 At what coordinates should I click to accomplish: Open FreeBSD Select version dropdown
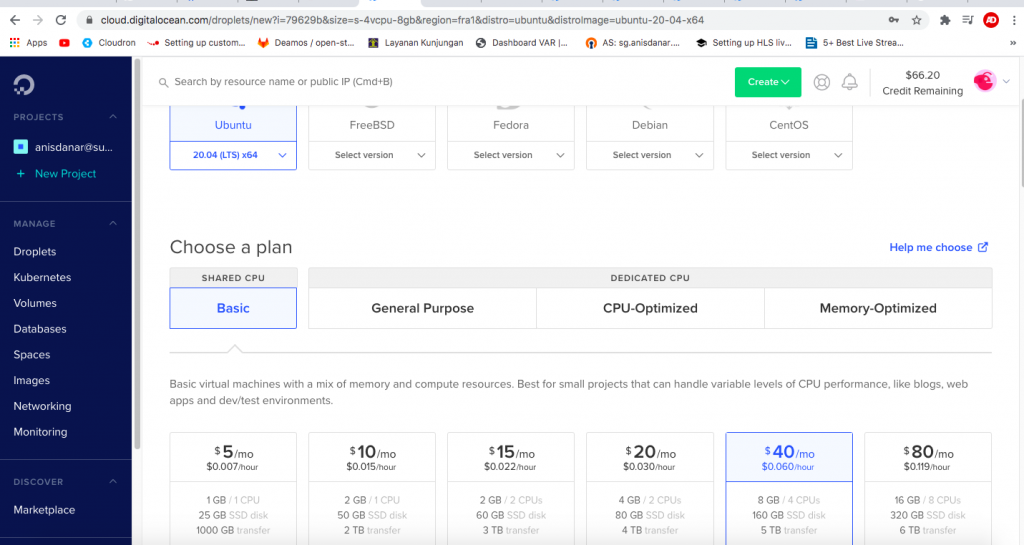pos(372,155)
